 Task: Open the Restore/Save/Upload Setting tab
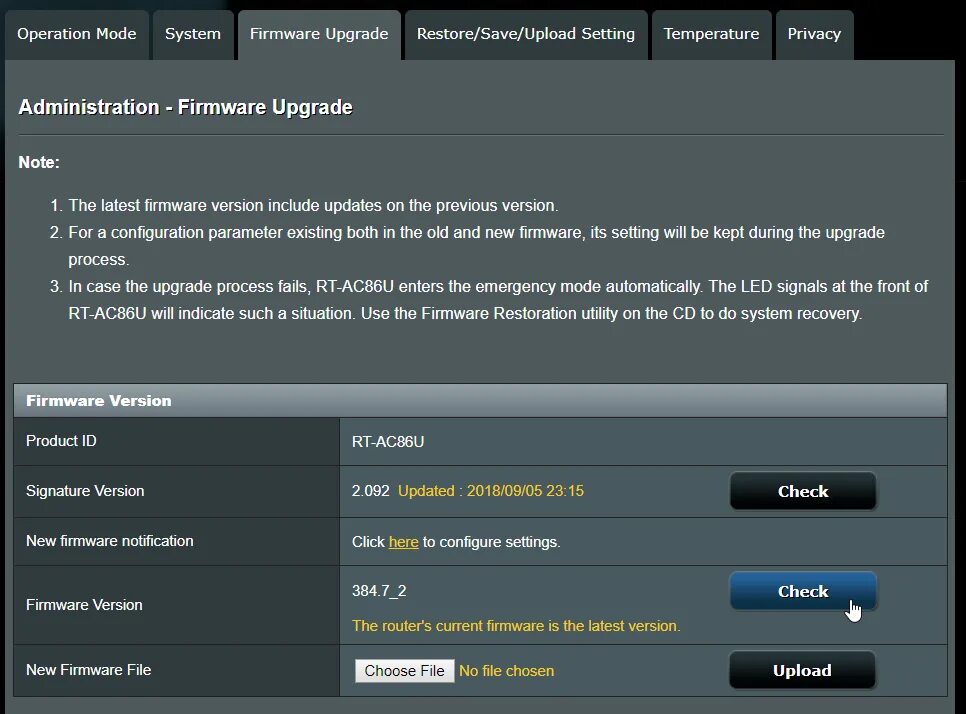coord(525,33)
